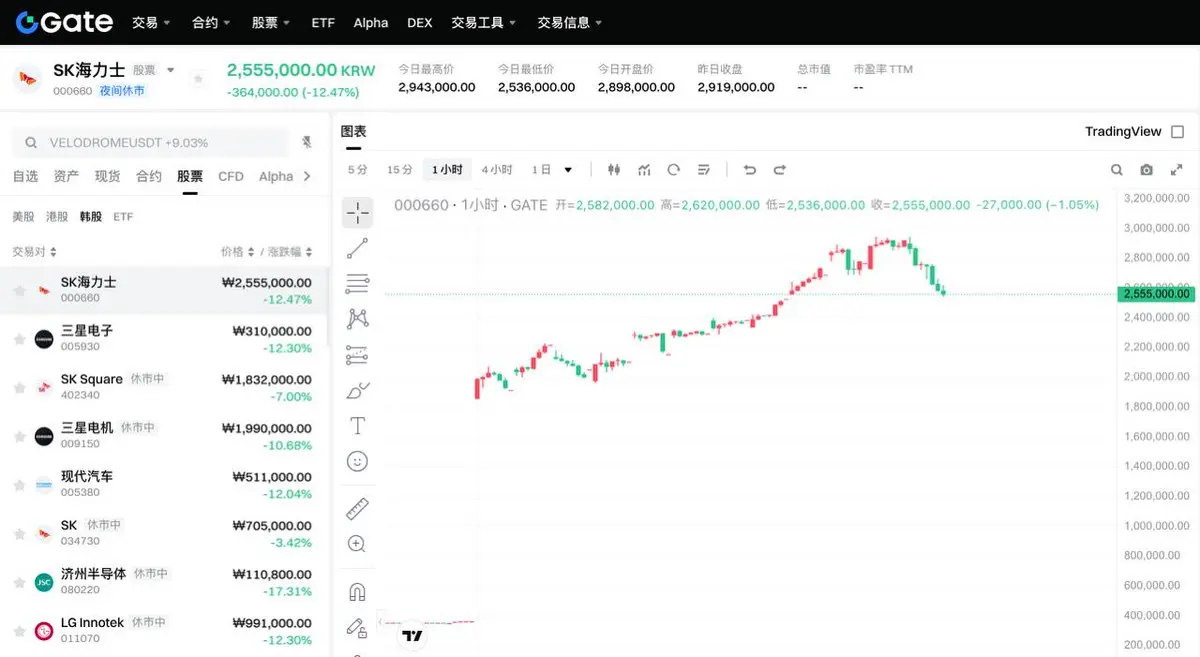Switch to the 资产 tab
The image size is (1200, 657).
[x=66, y=176]
